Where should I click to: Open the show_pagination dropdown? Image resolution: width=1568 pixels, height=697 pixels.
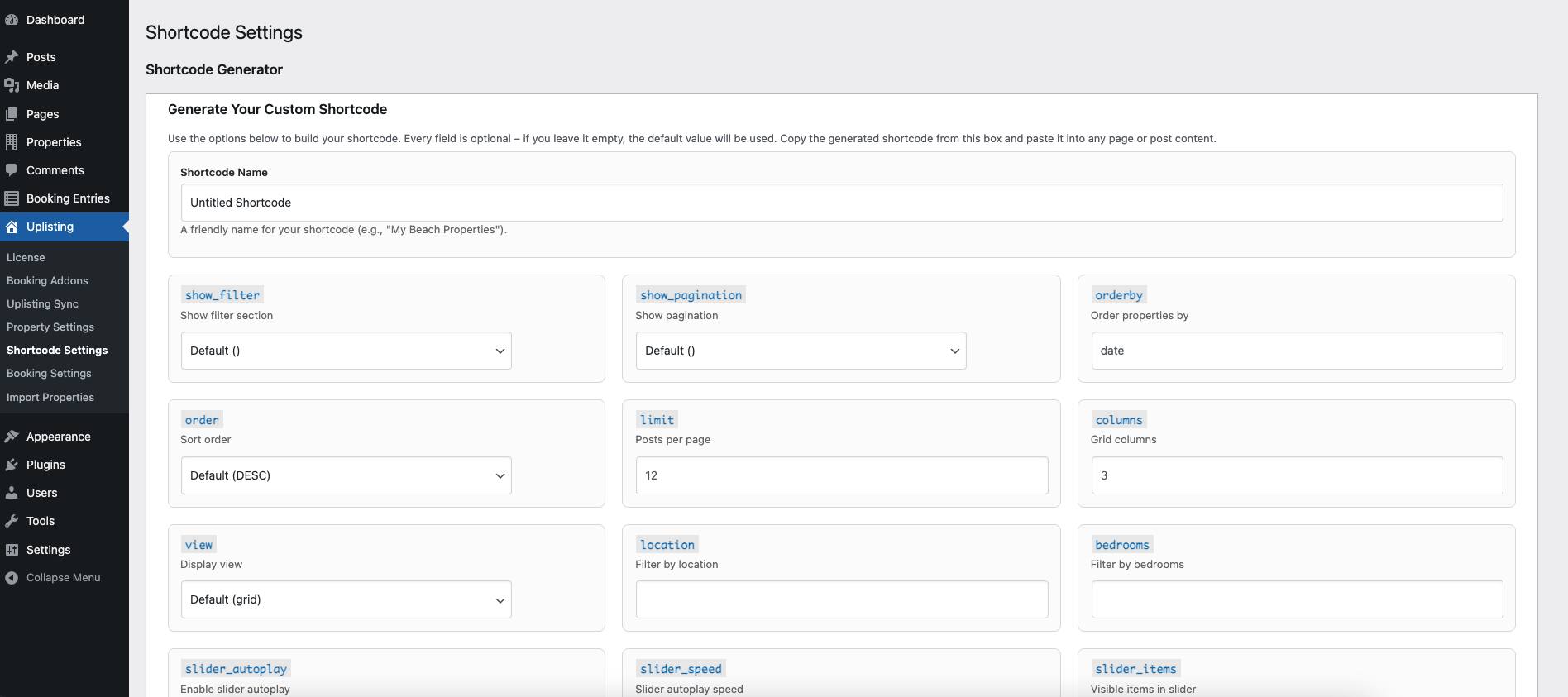tap(801, 351)
